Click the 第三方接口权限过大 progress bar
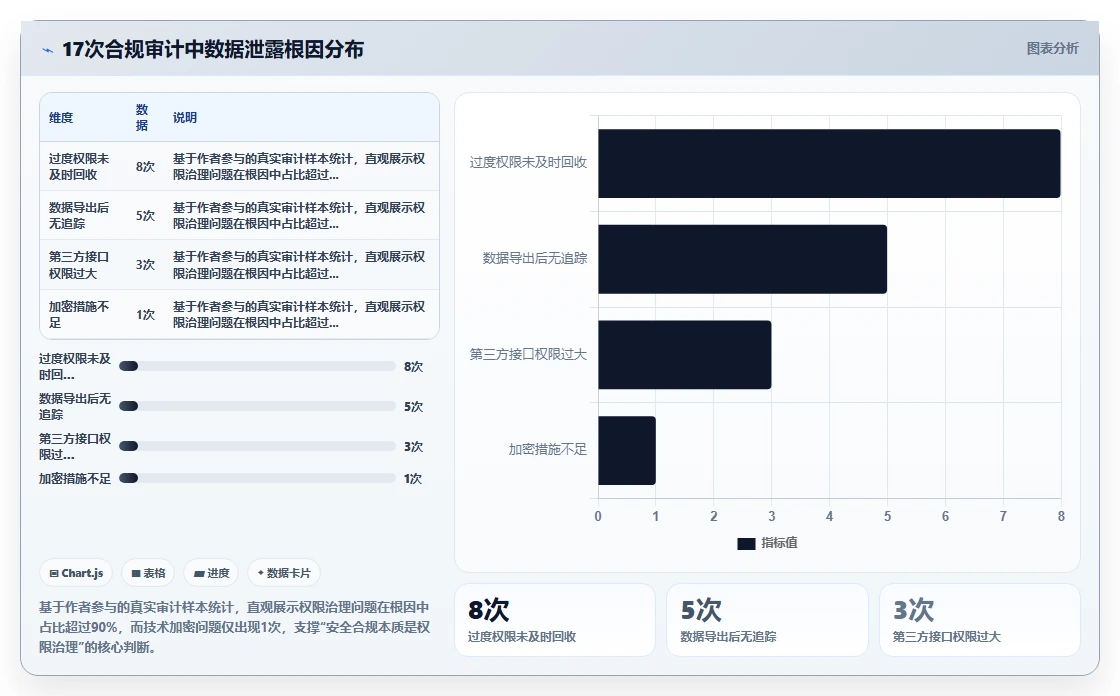The image size is (1120, 696). click(257, 447)
